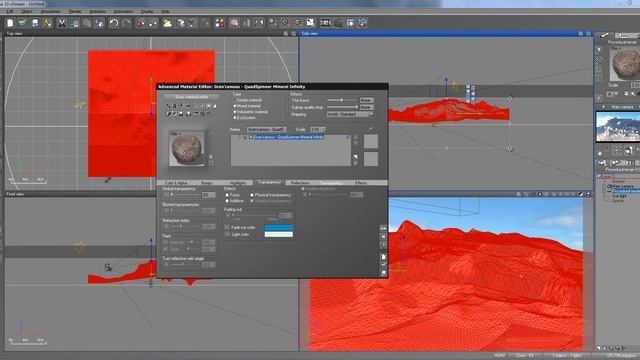Select Sun light in the layer tree

pos(619,196)
